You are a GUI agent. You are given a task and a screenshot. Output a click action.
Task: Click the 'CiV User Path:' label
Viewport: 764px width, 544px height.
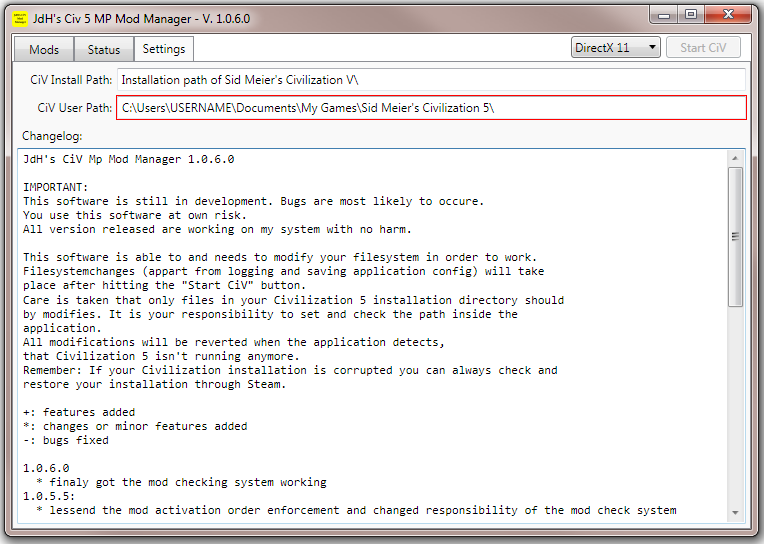click(x=75, y=108)
